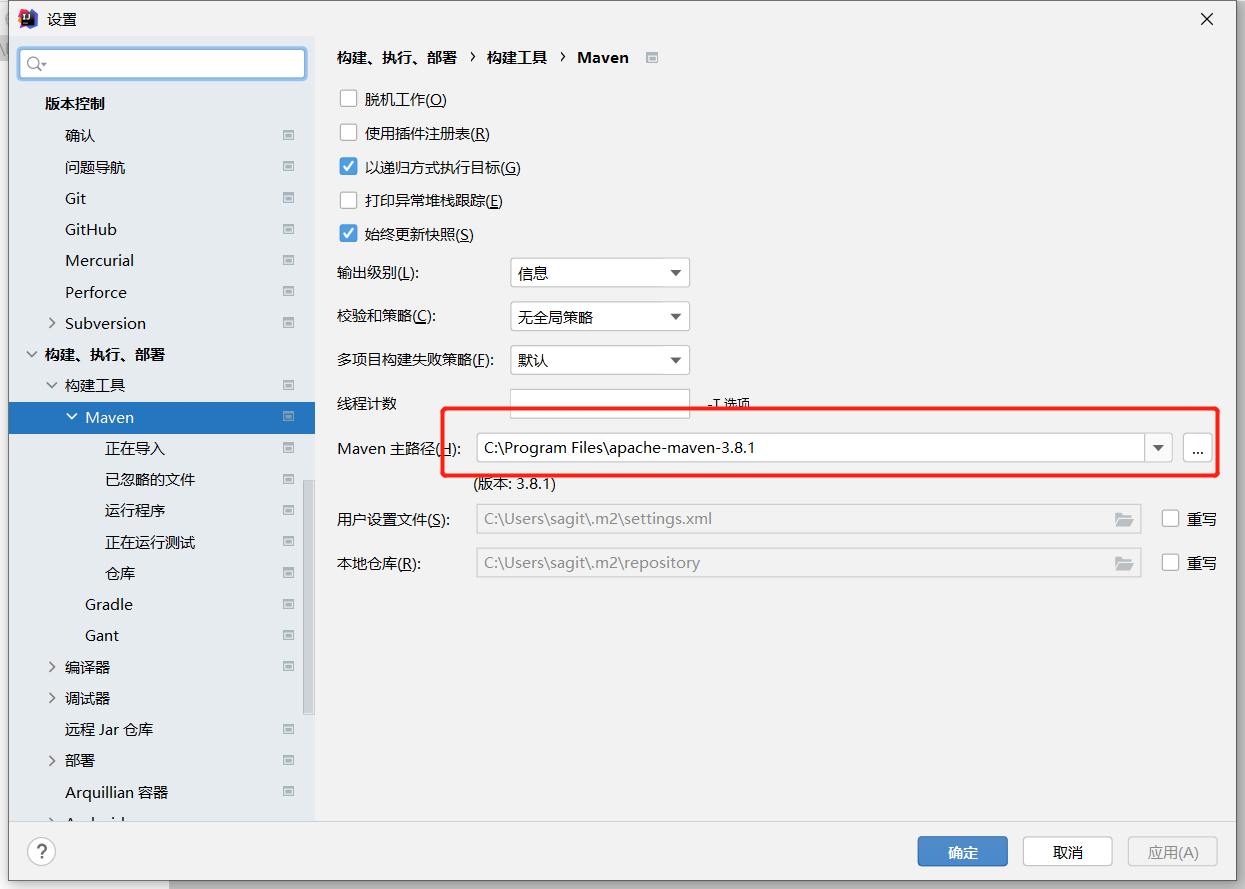The height and width of the screenshot is (889, 1245).
Task: Expand the Subversion tree node
Action: click(52, 323)
